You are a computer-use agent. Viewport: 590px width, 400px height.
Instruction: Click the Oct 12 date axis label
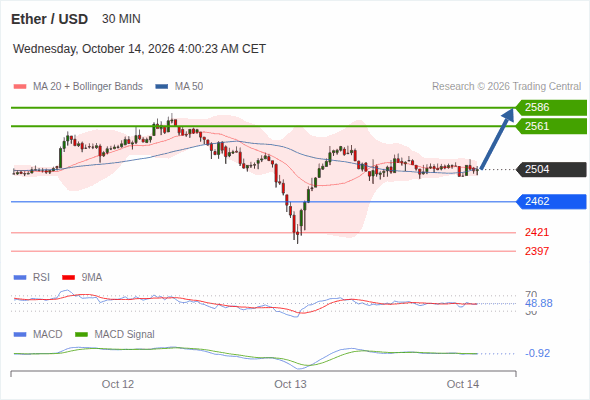[118, 384]
